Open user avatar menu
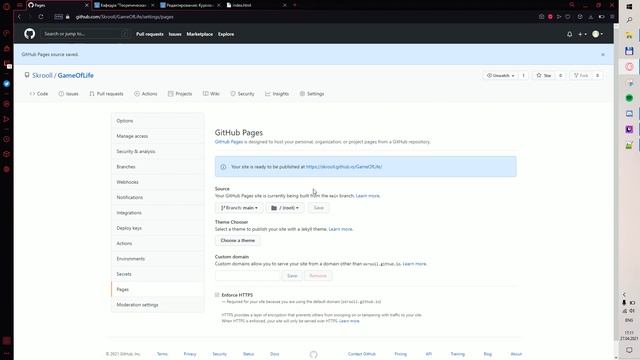 (598, 34)
